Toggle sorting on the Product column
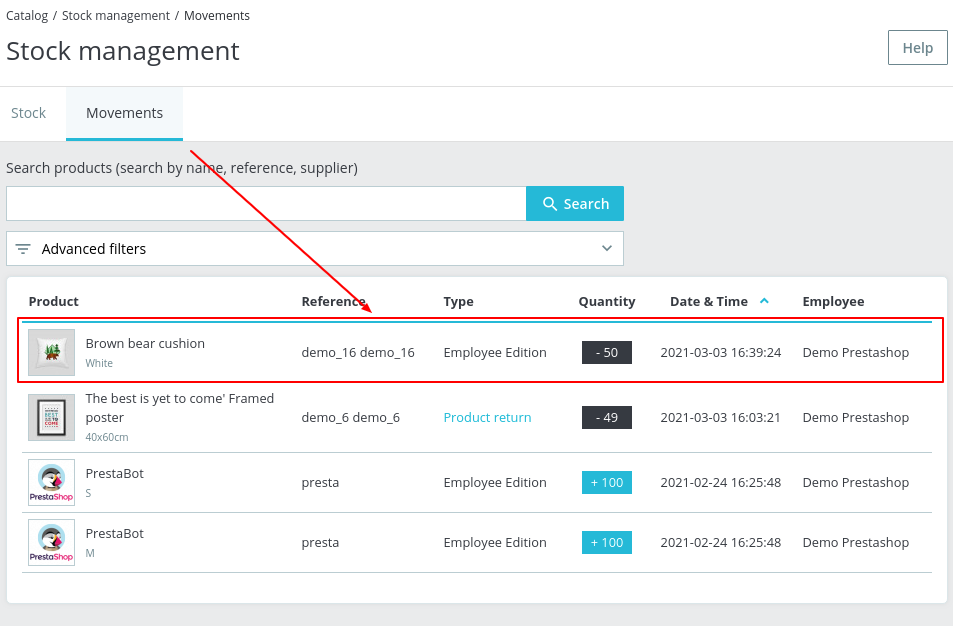This screenshot has width=953, height=626. 54,301
